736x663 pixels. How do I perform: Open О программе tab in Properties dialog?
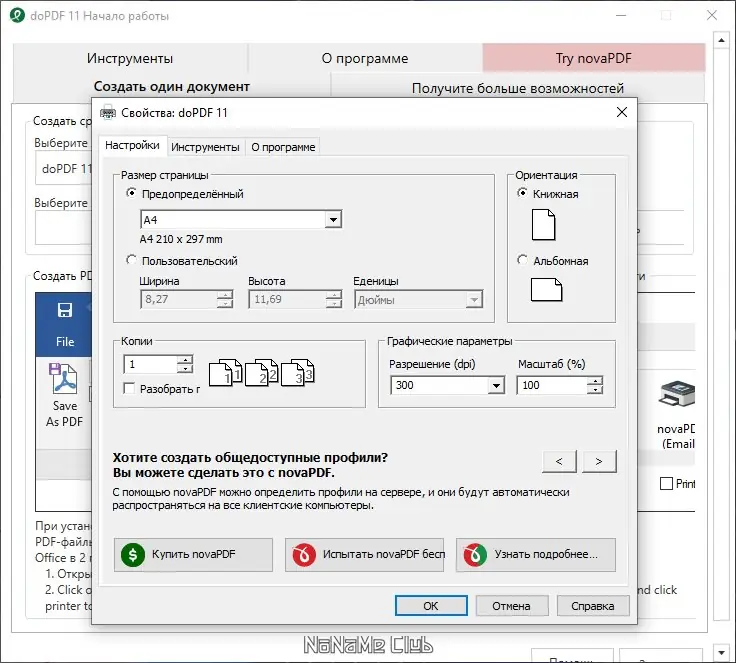[x=283, y=147]
